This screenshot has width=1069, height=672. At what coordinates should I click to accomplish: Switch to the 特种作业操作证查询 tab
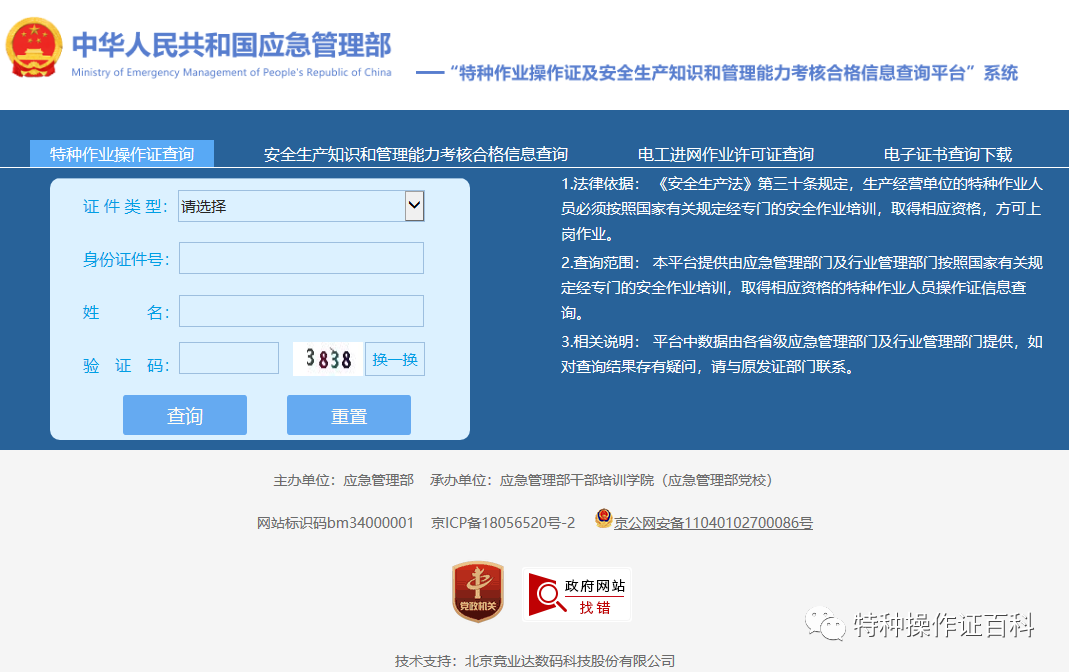(x=122, y=154)
